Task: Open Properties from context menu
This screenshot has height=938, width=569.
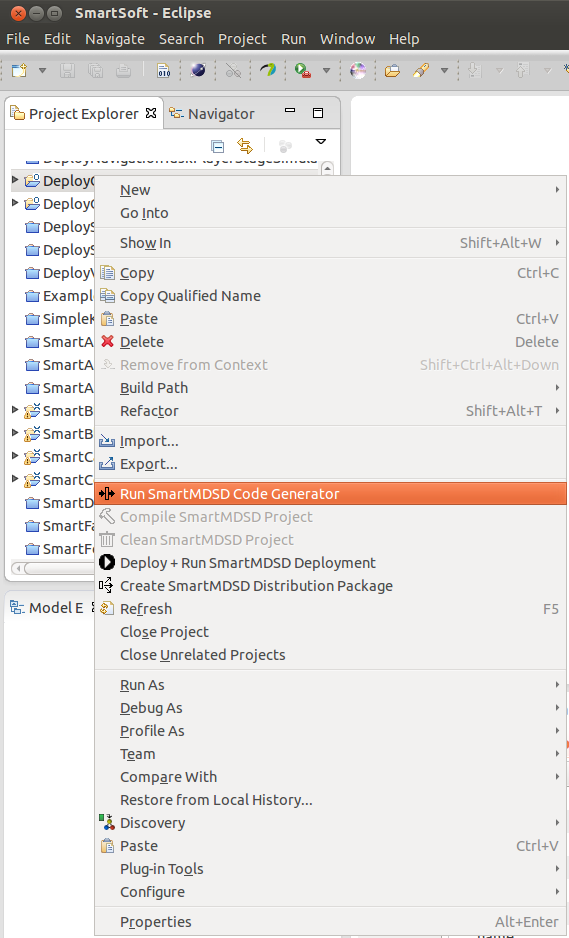Action: [x=330, y=922]
